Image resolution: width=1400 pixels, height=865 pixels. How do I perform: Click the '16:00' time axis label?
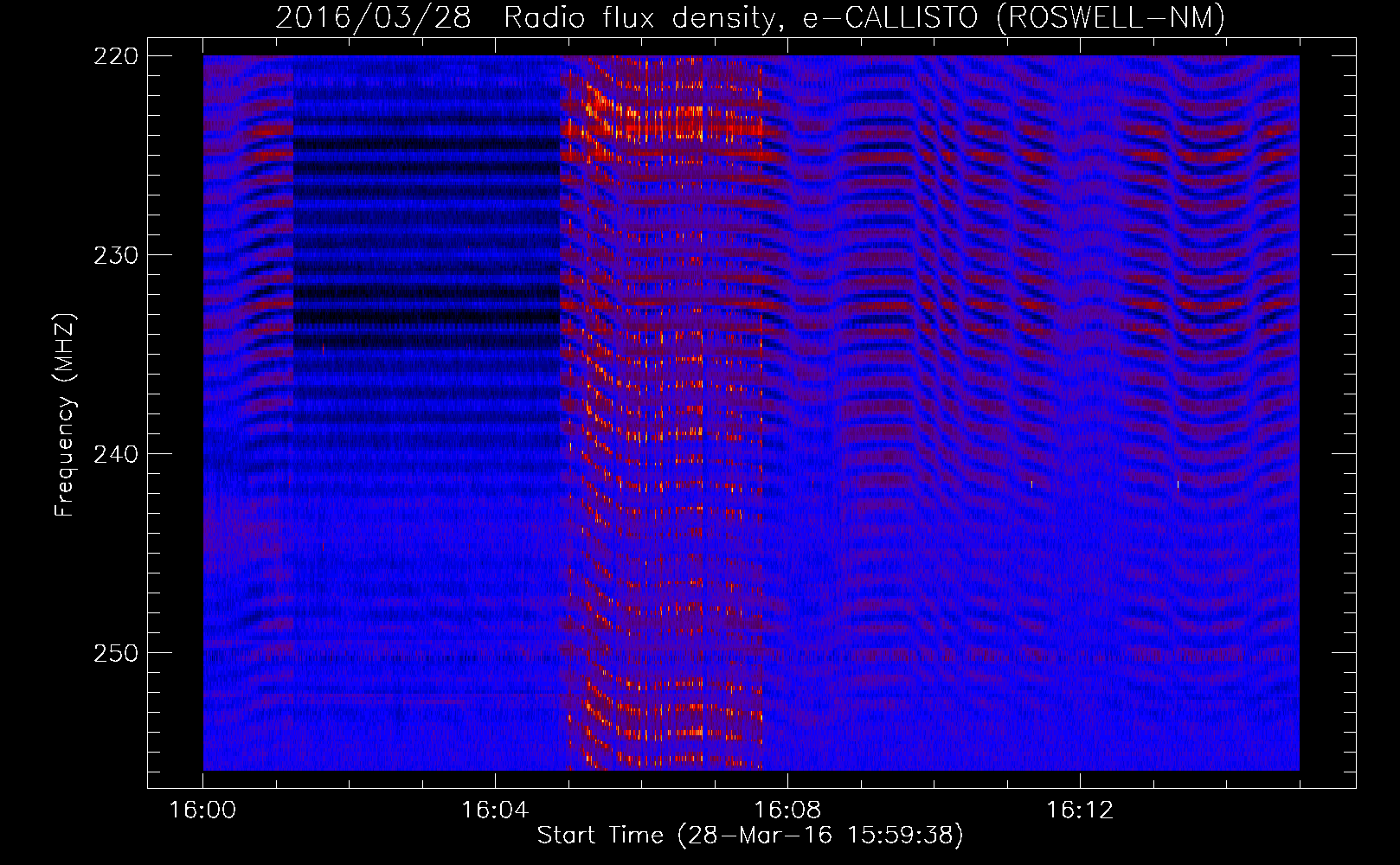coord(202,811)
